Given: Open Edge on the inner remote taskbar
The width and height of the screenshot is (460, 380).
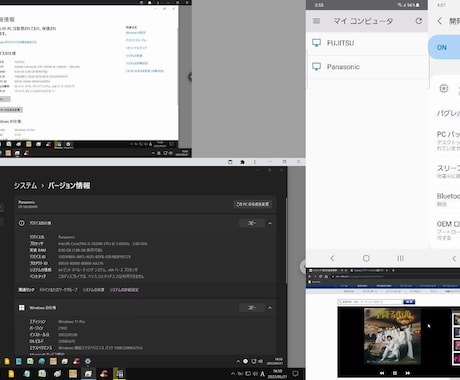Looking at the screenshot, I should [42, 361].
